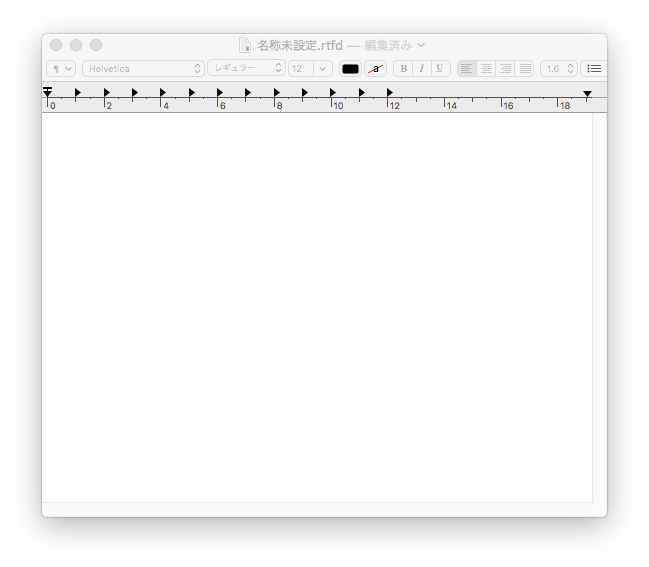This screenshot has width=649, height=567.
Task: Open the レギュラー typeface style selector
Action: (246, 68)
